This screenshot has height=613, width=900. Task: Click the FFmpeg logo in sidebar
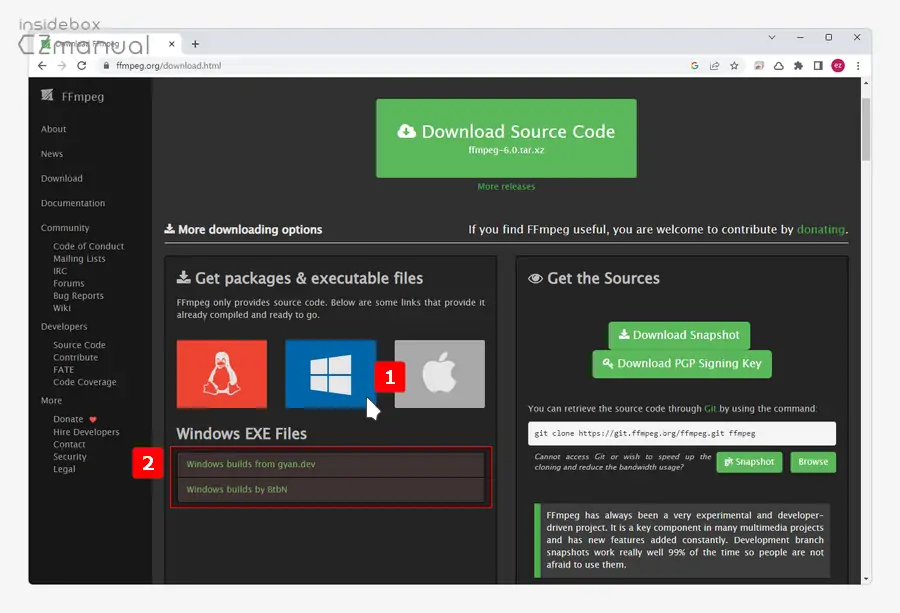[47, 95]
